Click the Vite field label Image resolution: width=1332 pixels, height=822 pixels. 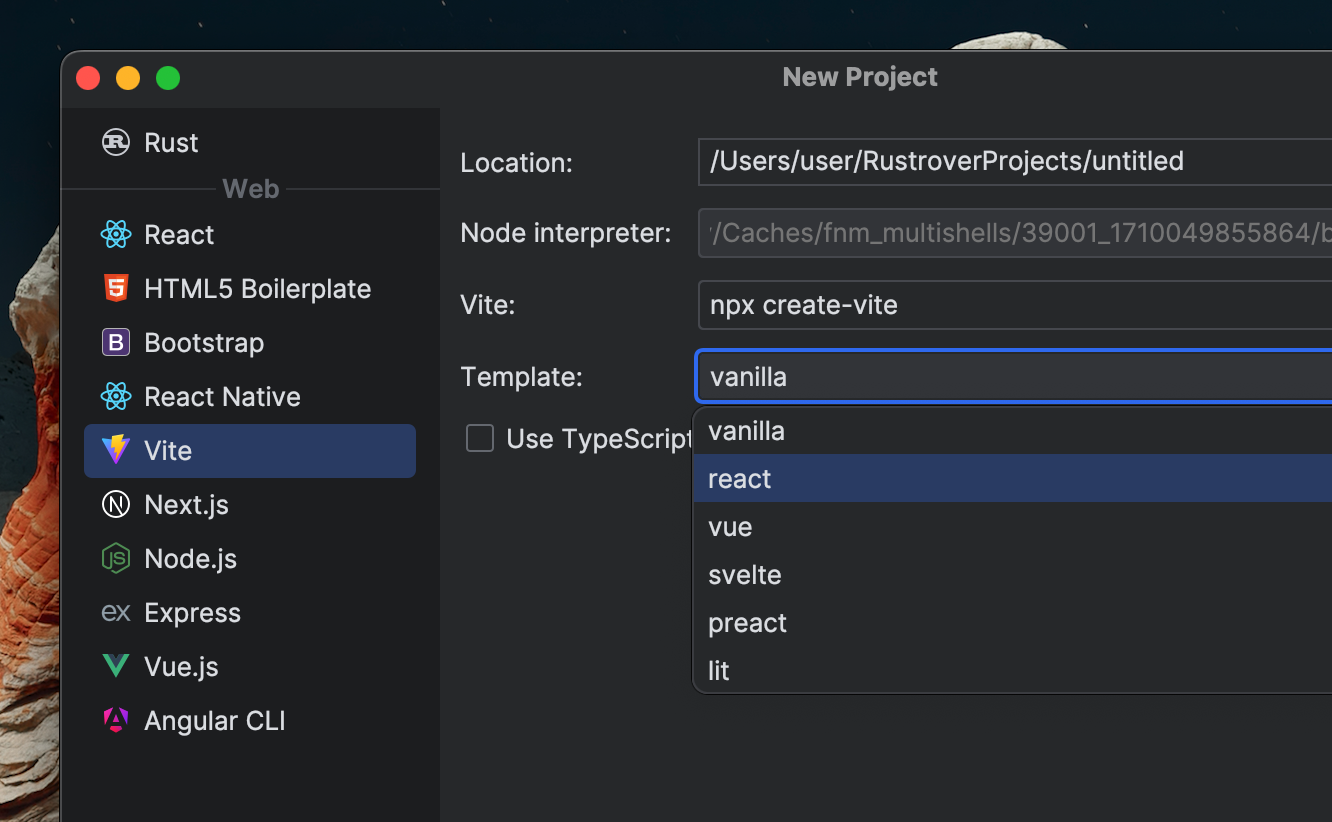488,305
